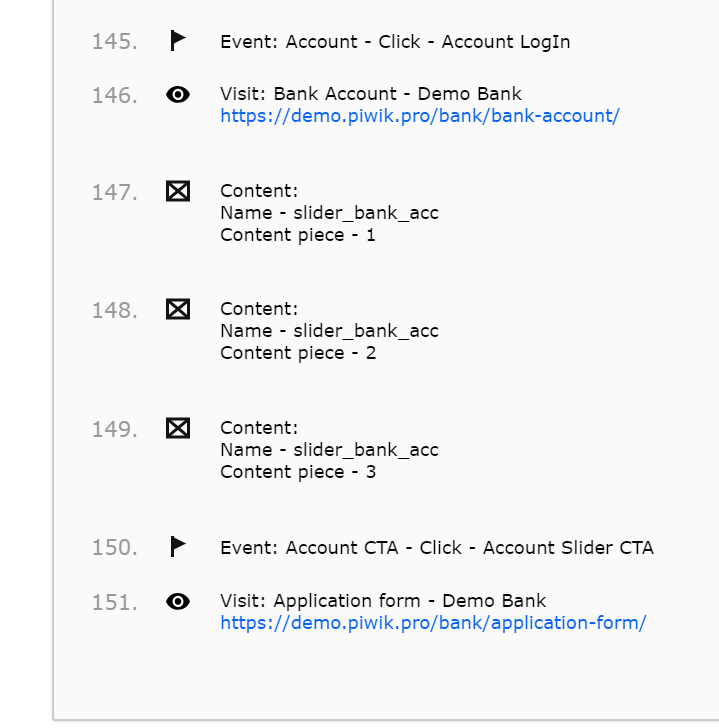Click flag icon for event 150
The image size is (719, 728).
pyautogui.click(x=178, y=547)
